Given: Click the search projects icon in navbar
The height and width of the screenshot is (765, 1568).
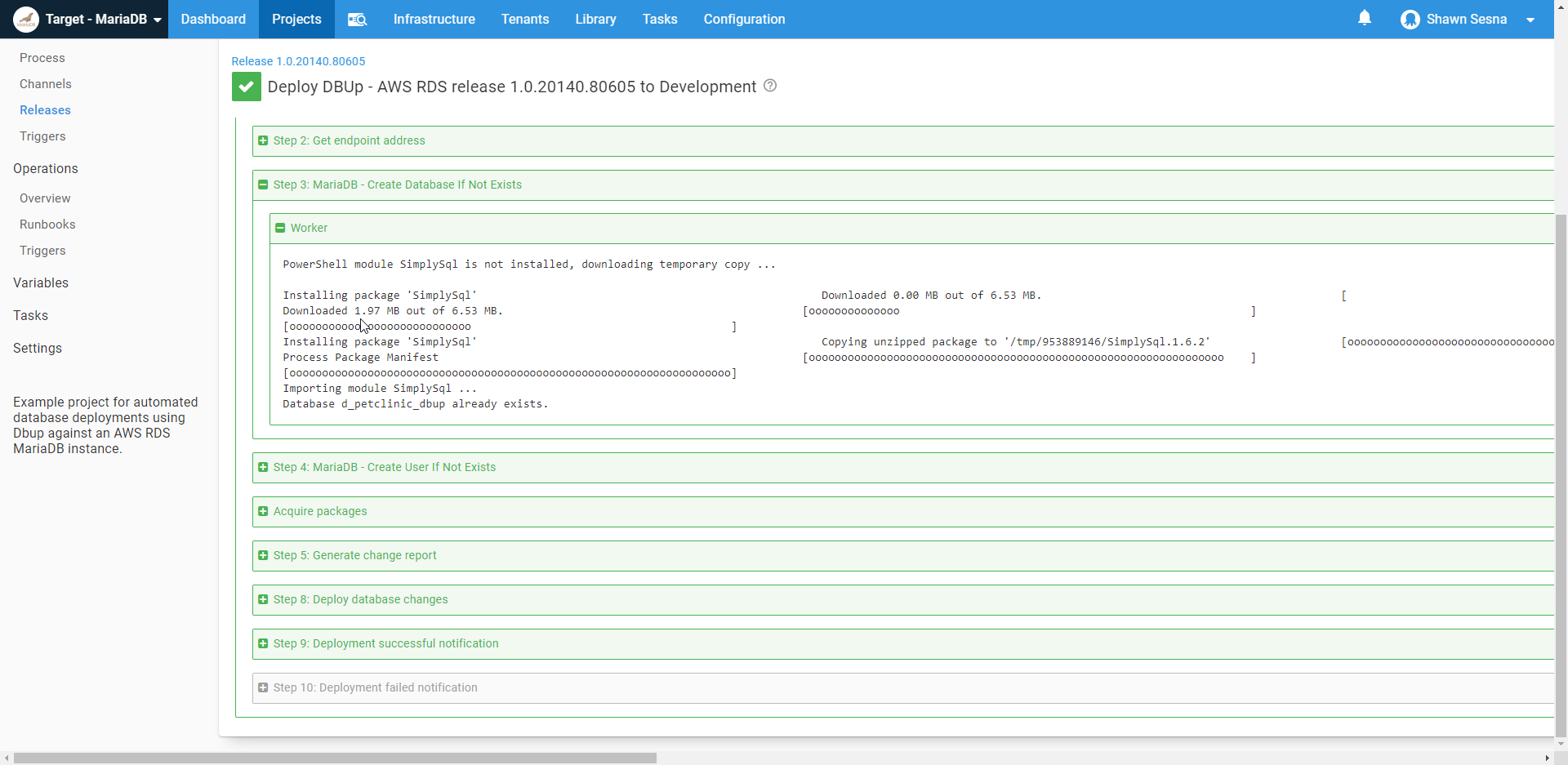Looking at the screenshot, I should point(357,20).
